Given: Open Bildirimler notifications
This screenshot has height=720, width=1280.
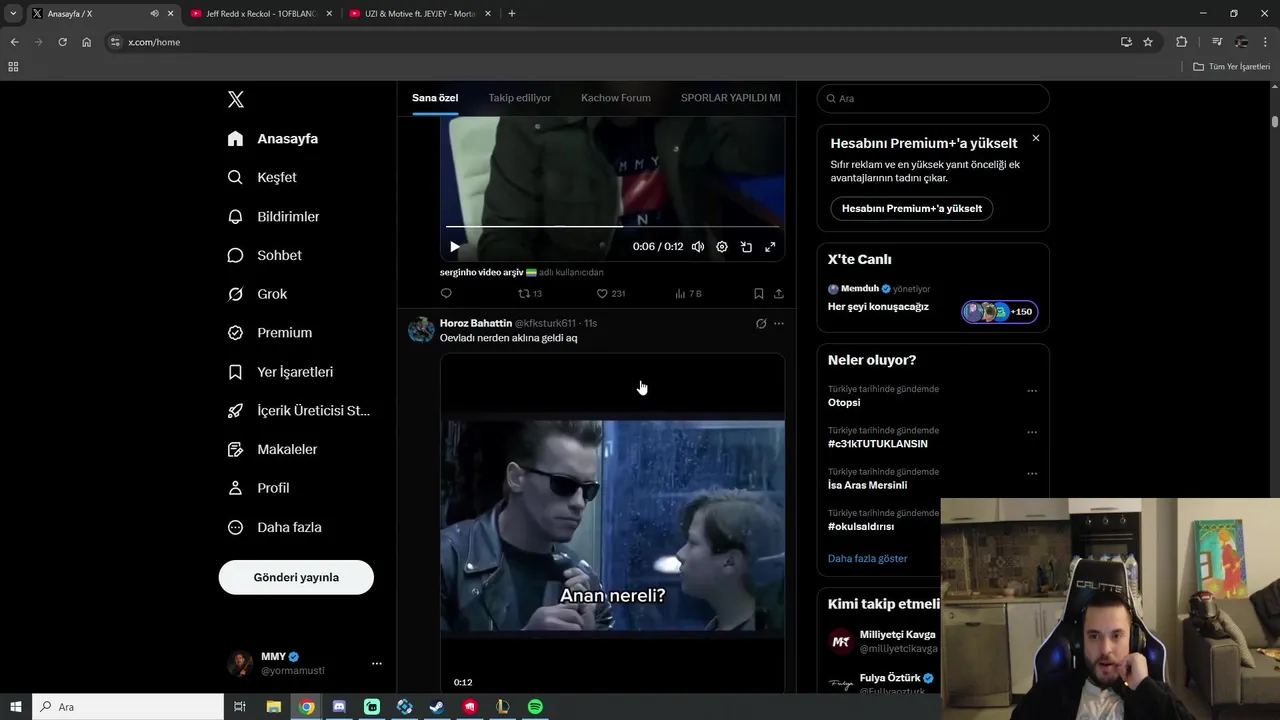Looking at the screenshot, I should click(274, 216).
